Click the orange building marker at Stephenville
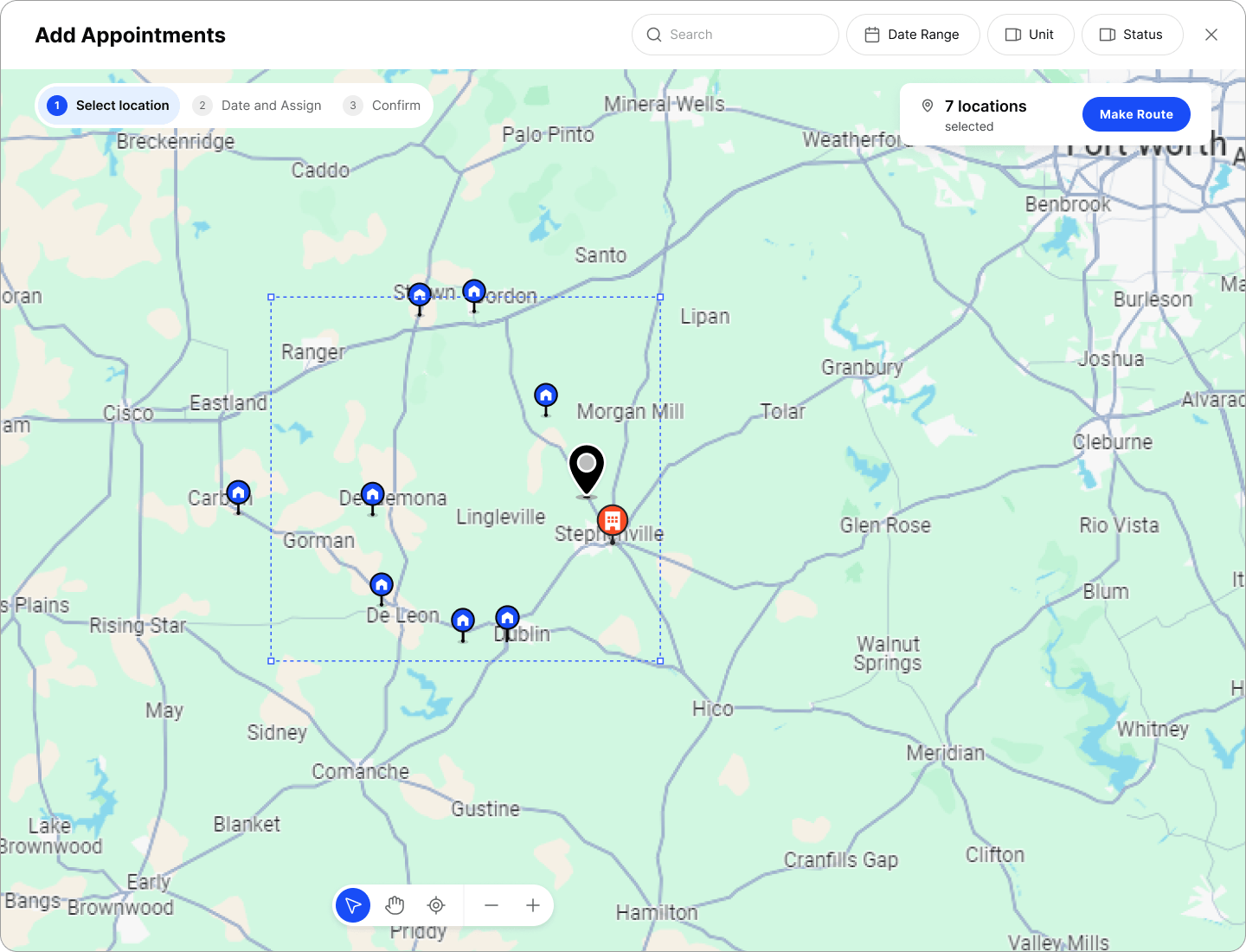Image resolution: width=1246 pixels, height=952 pixels. click(613, 520)
